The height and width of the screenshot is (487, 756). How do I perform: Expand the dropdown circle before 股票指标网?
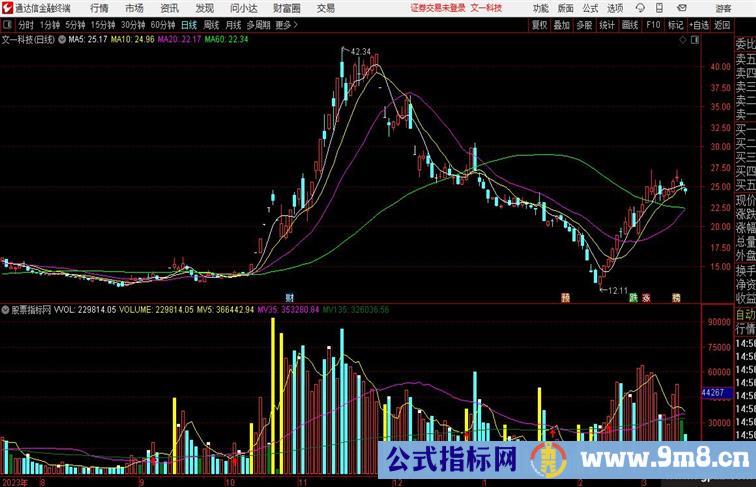[x=5, y=310]
